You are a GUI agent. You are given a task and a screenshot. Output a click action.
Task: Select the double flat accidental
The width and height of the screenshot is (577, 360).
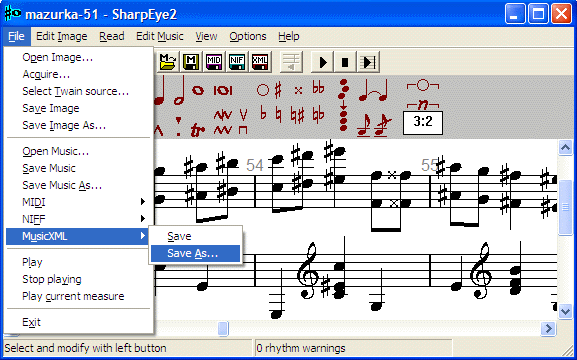coord(318,88)
